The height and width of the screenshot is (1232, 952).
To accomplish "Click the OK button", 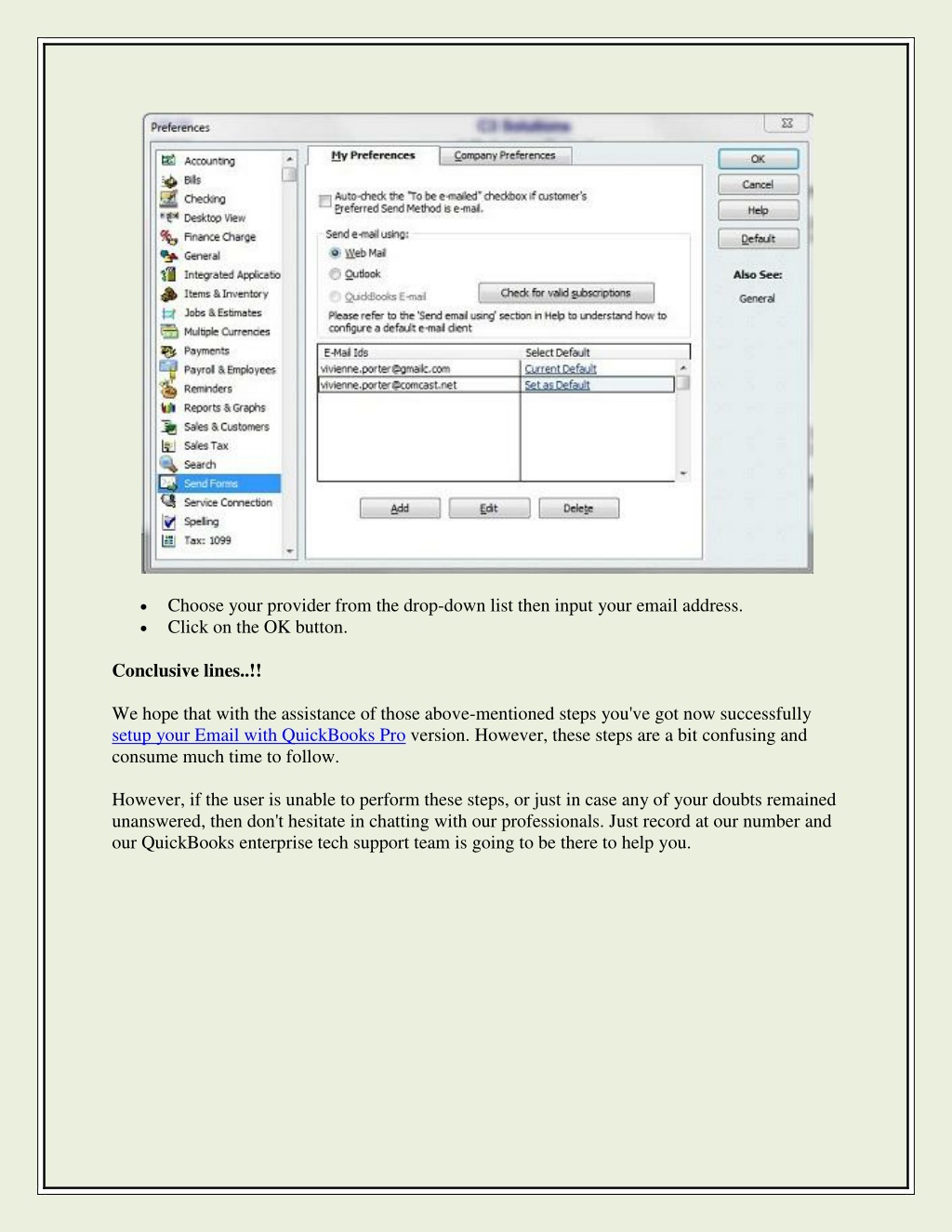I will pyautogui.click(x=758, y=159).
